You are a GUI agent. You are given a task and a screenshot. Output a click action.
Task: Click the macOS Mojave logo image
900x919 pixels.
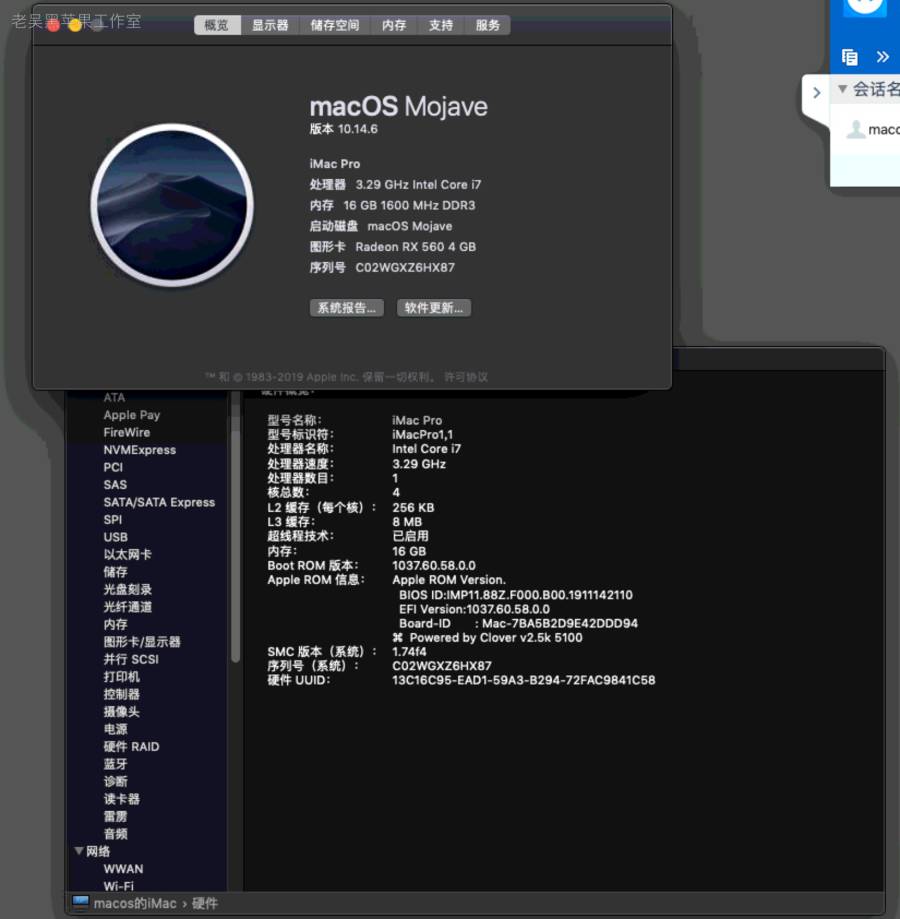[x=172, y=205]
